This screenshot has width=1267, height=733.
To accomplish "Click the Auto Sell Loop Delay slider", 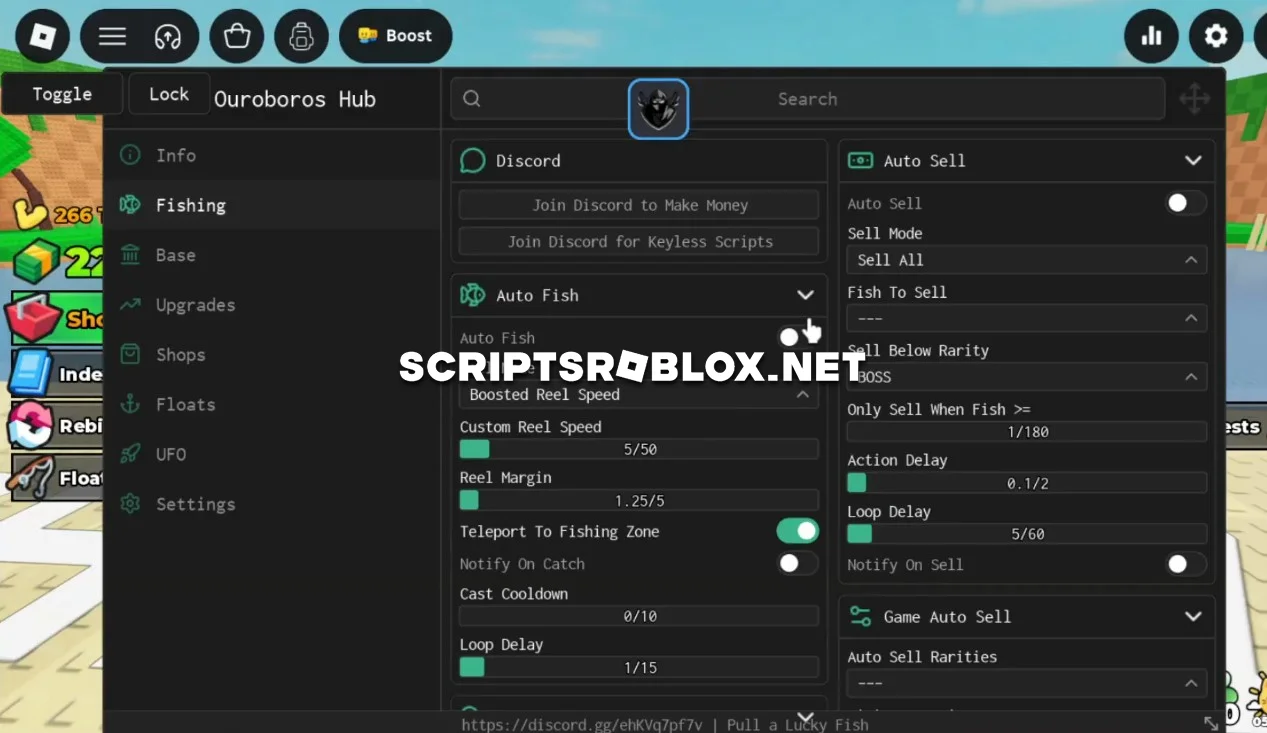I will point(1027,534).
